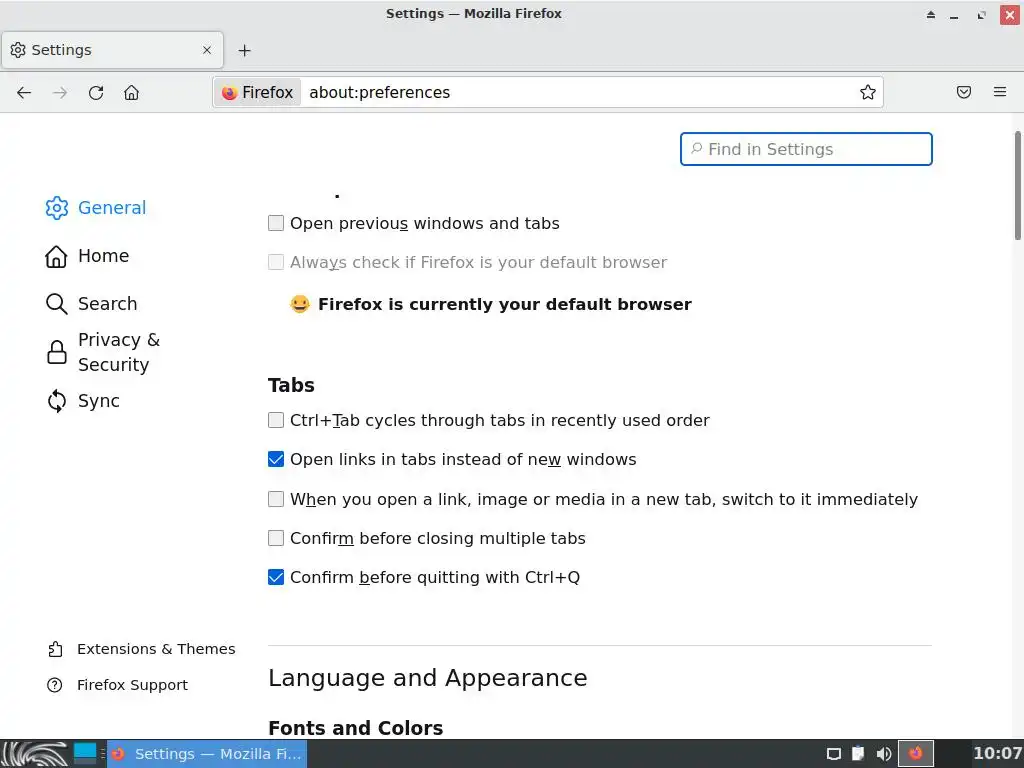
Task: Click the show desktop icon in taskbar
Action: click(x=85, y=753)
